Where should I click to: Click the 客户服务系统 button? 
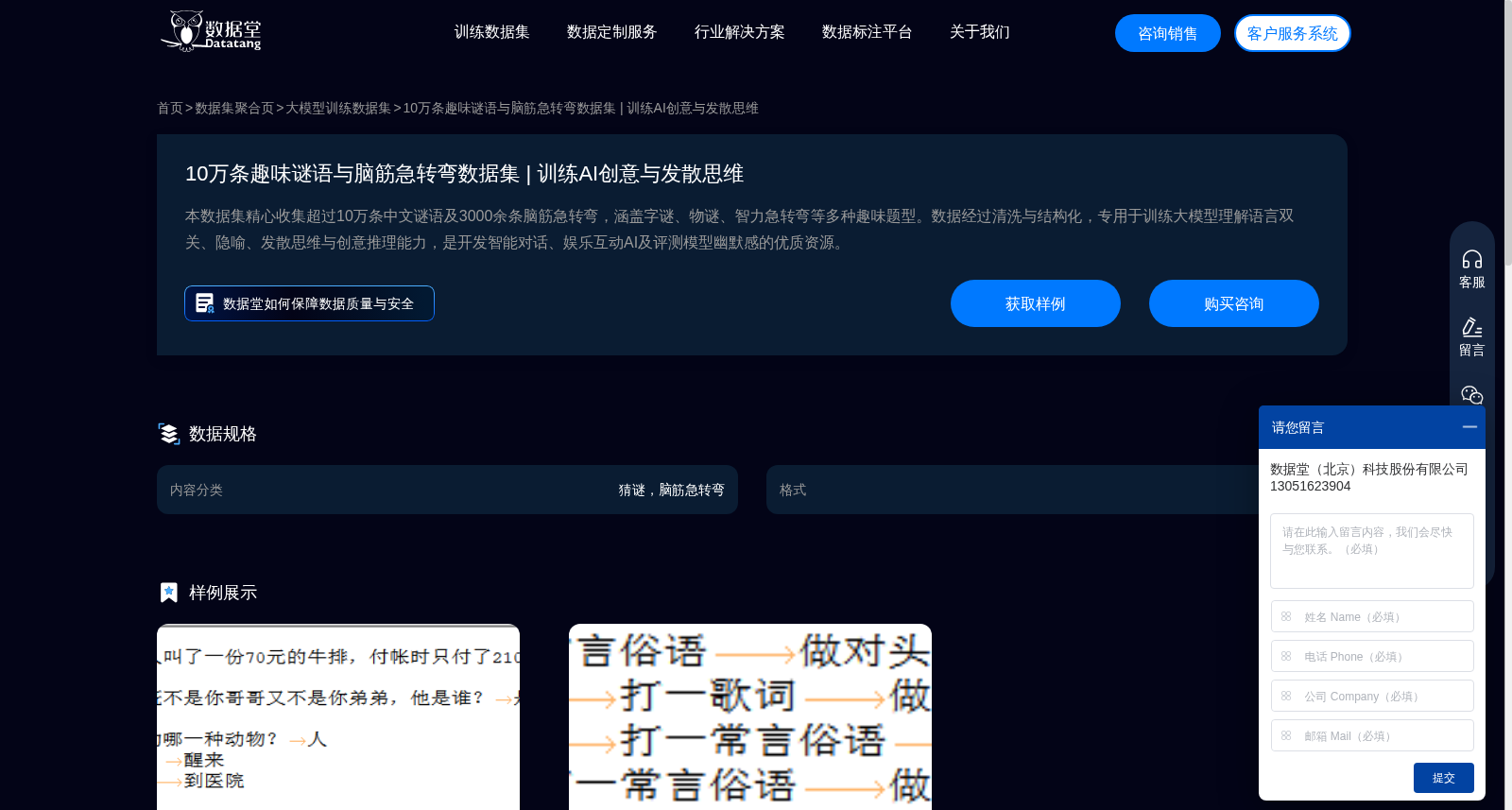(1293, 33)
